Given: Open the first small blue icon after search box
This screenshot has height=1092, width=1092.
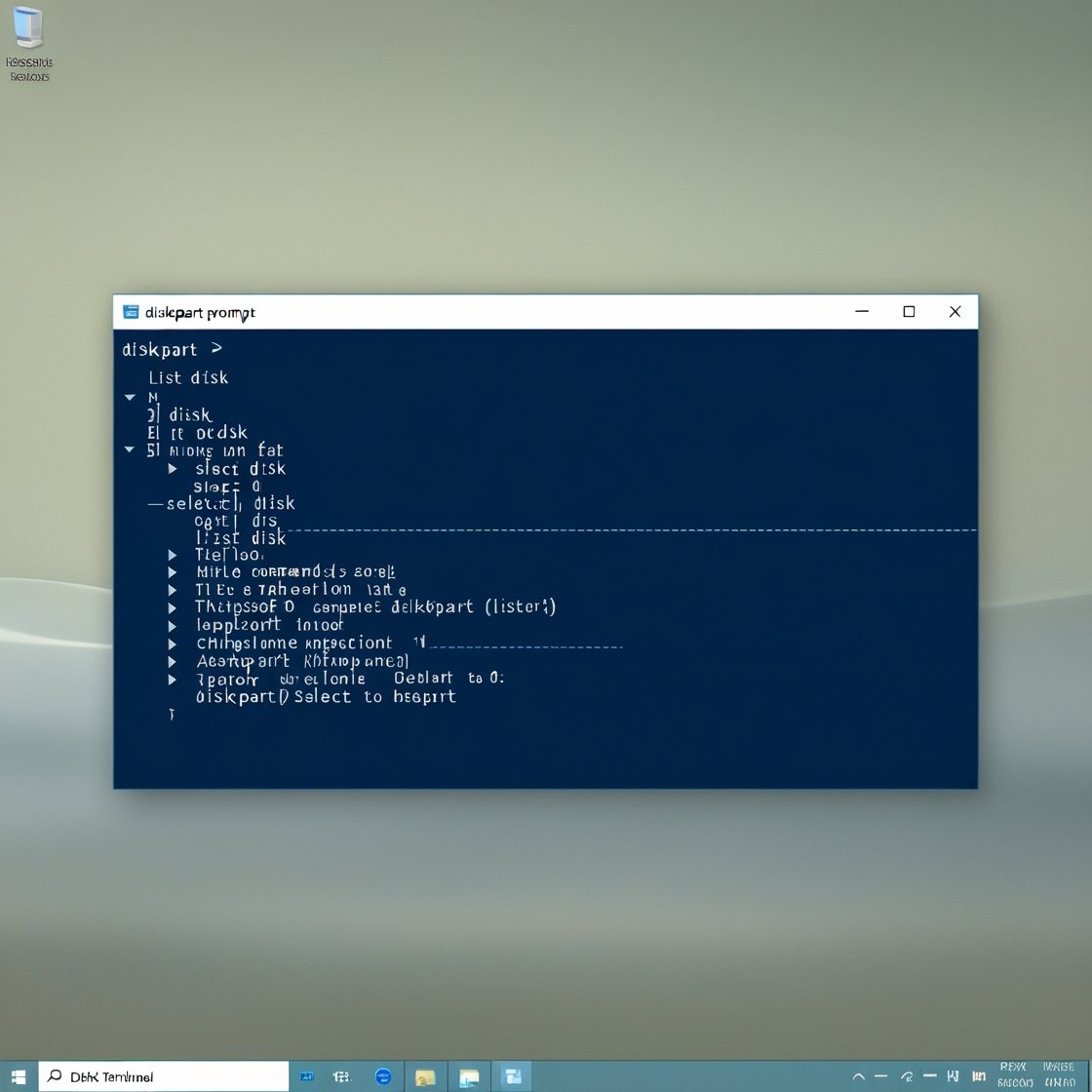Looking at the screenshot, I should click(306, 1076).
